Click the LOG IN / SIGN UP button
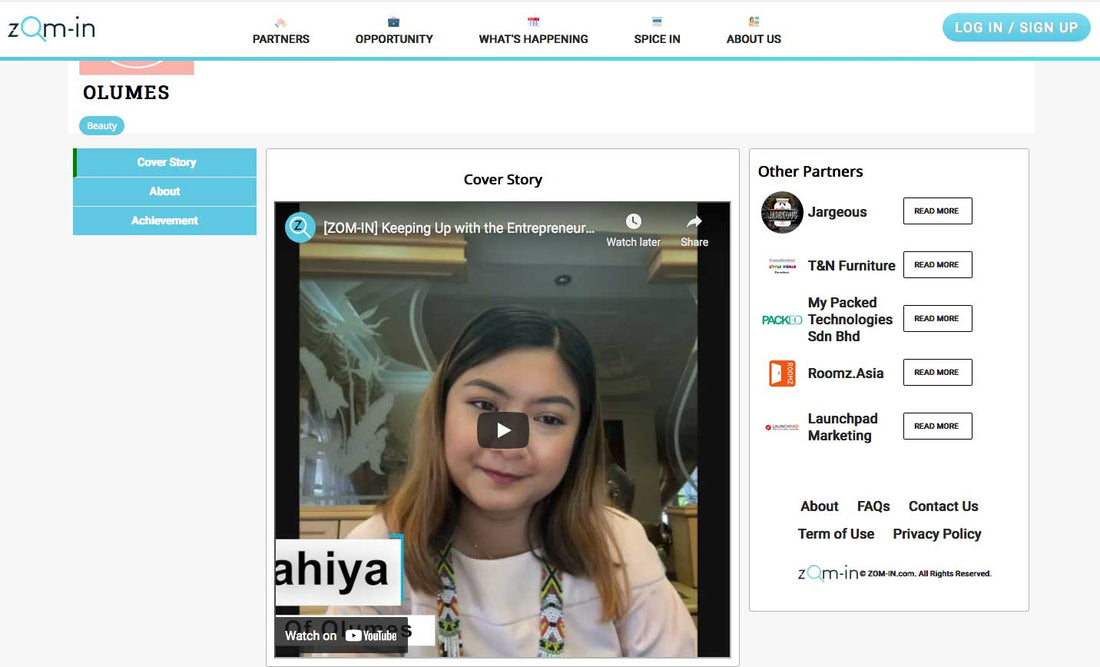 point(1016,27)
